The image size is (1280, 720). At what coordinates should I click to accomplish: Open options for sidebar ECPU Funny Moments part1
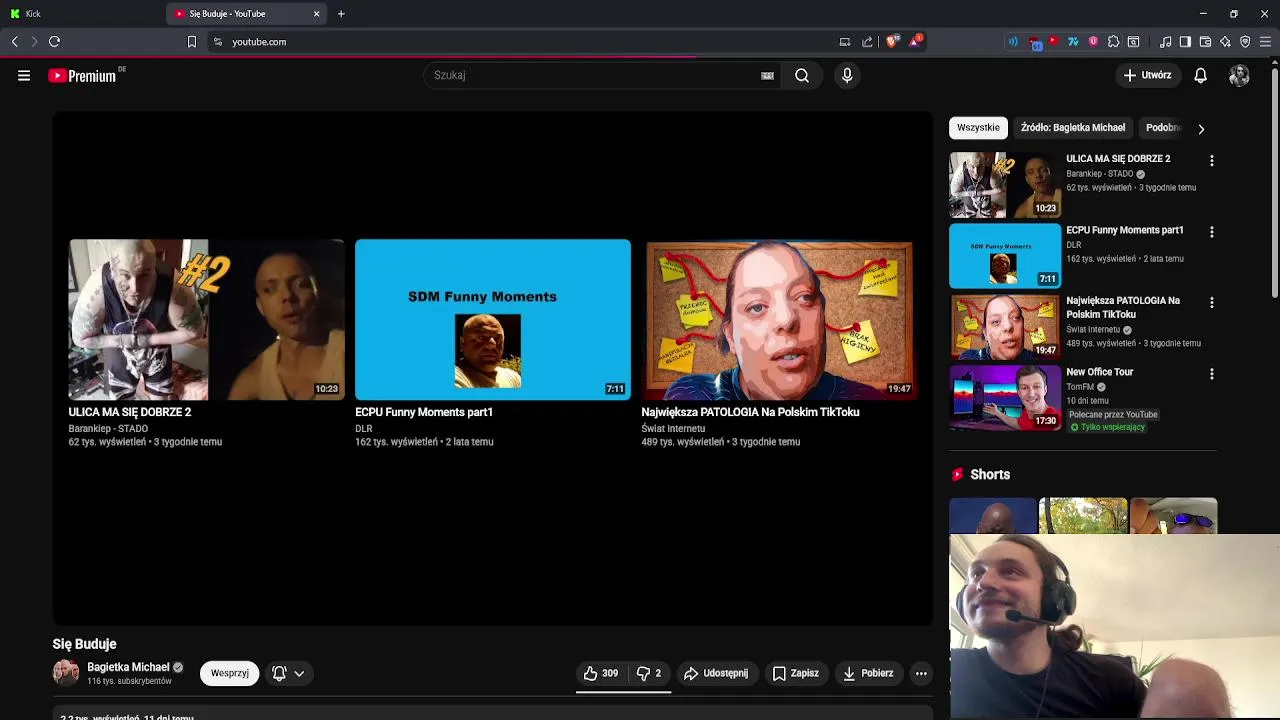[1211, 231]
